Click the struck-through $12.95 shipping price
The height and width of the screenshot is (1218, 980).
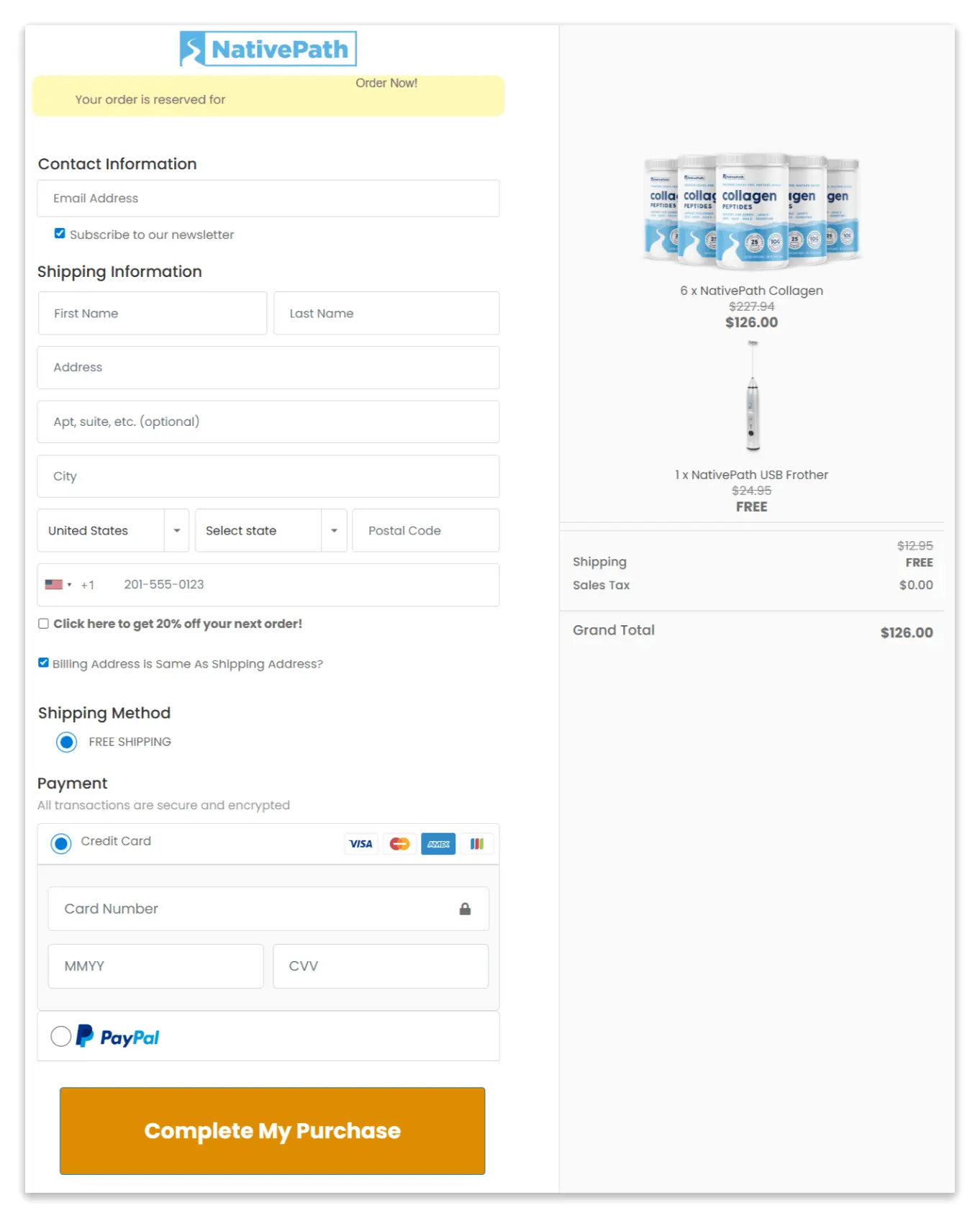coord(915,545)
